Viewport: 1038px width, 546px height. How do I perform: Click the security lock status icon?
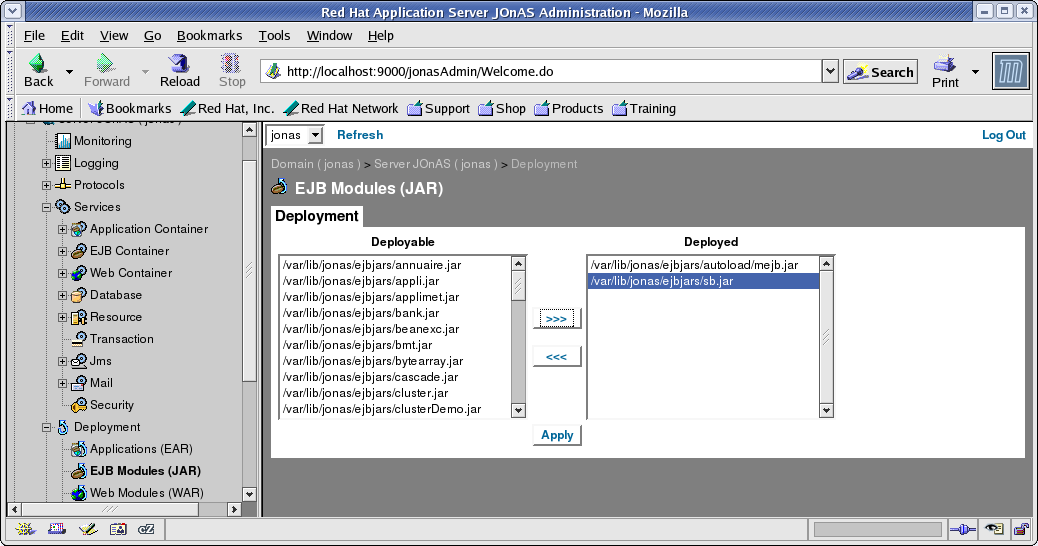pos(1021,529)
